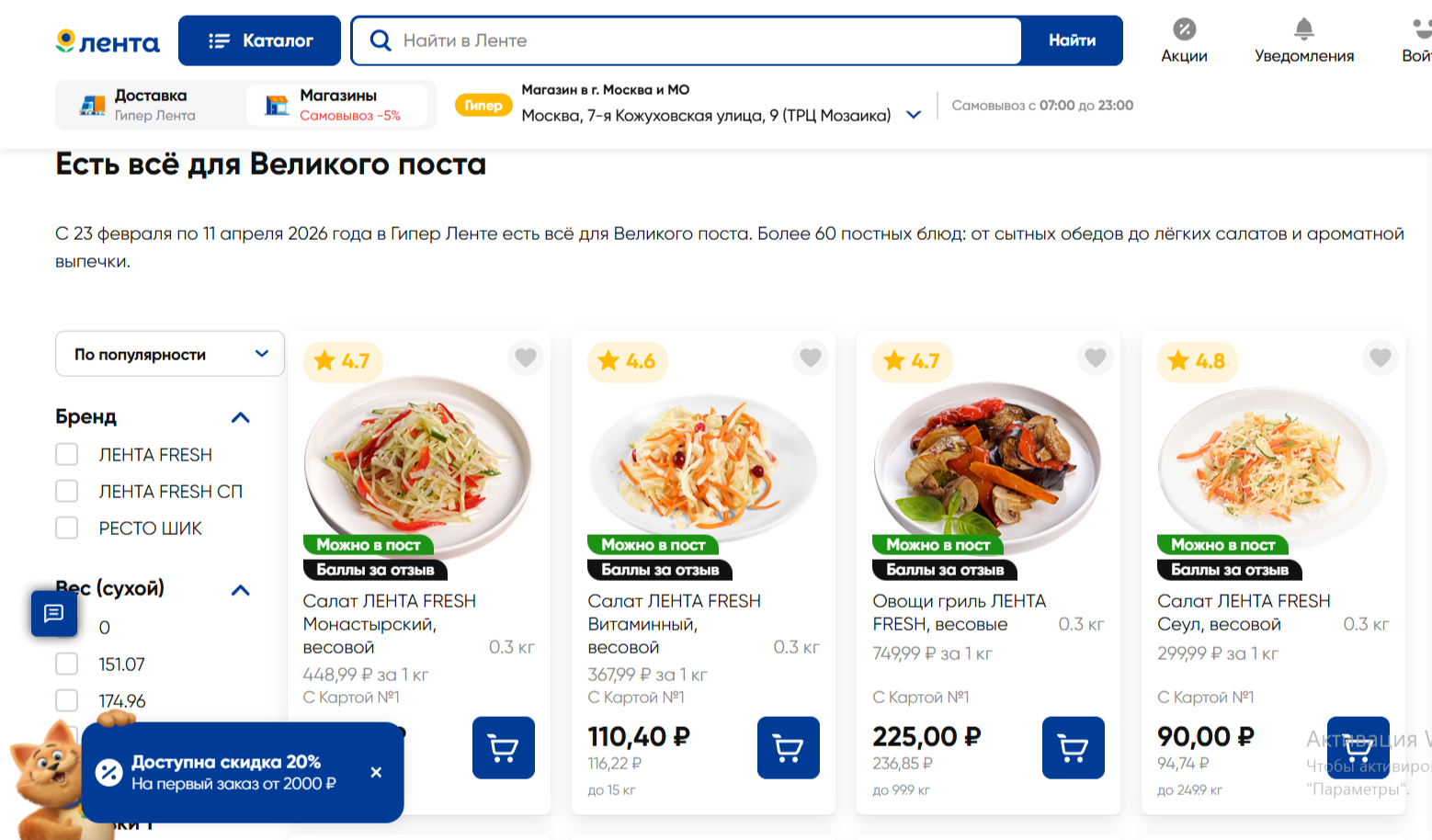Favorite the Салат Сеул heart icon

pos(1380,357)
